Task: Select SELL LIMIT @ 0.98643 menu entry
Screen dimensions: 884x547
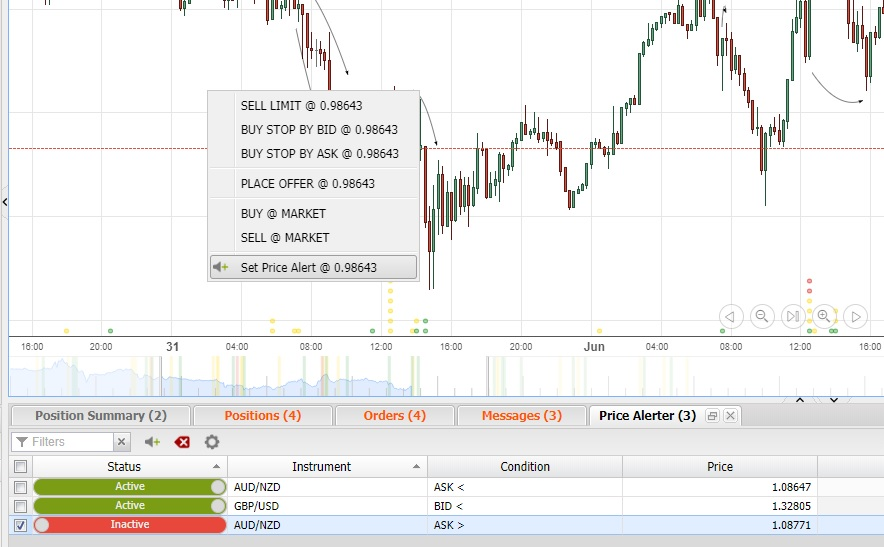Action: [313, 105]
